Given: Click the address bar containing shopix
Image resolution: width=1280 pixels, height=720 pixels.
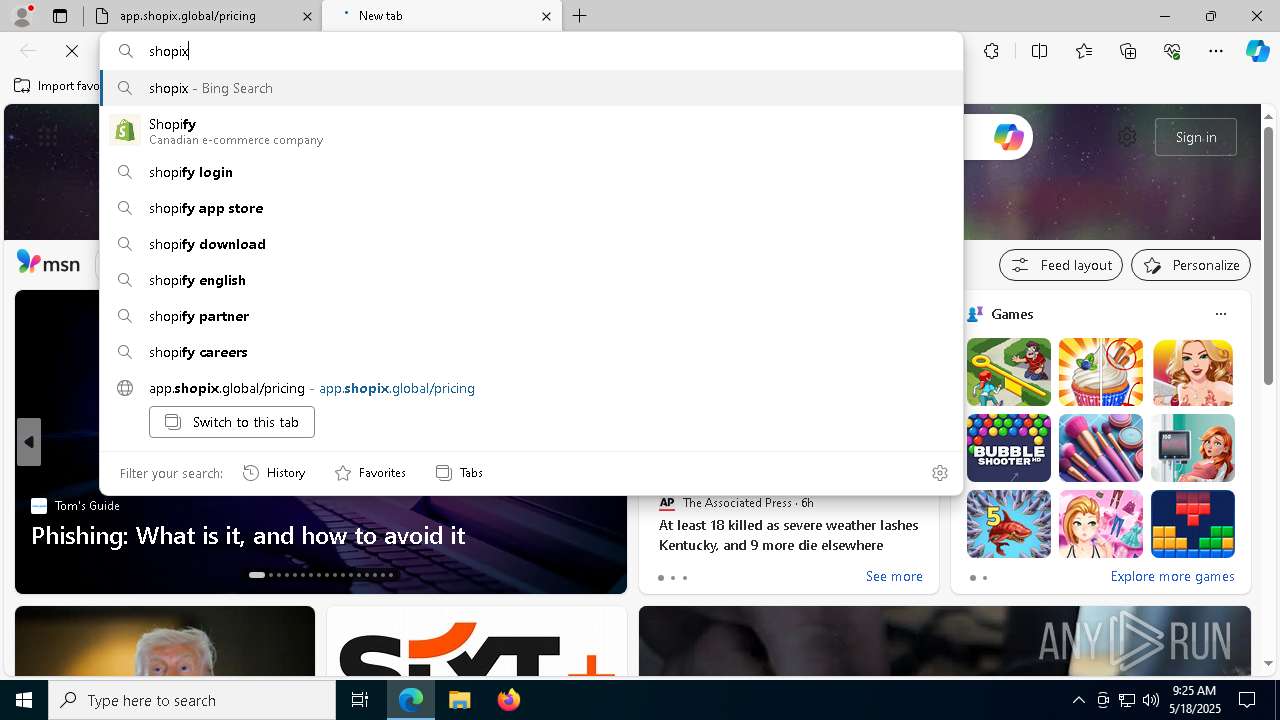Looking at the screenshot, I should [531, 51].
